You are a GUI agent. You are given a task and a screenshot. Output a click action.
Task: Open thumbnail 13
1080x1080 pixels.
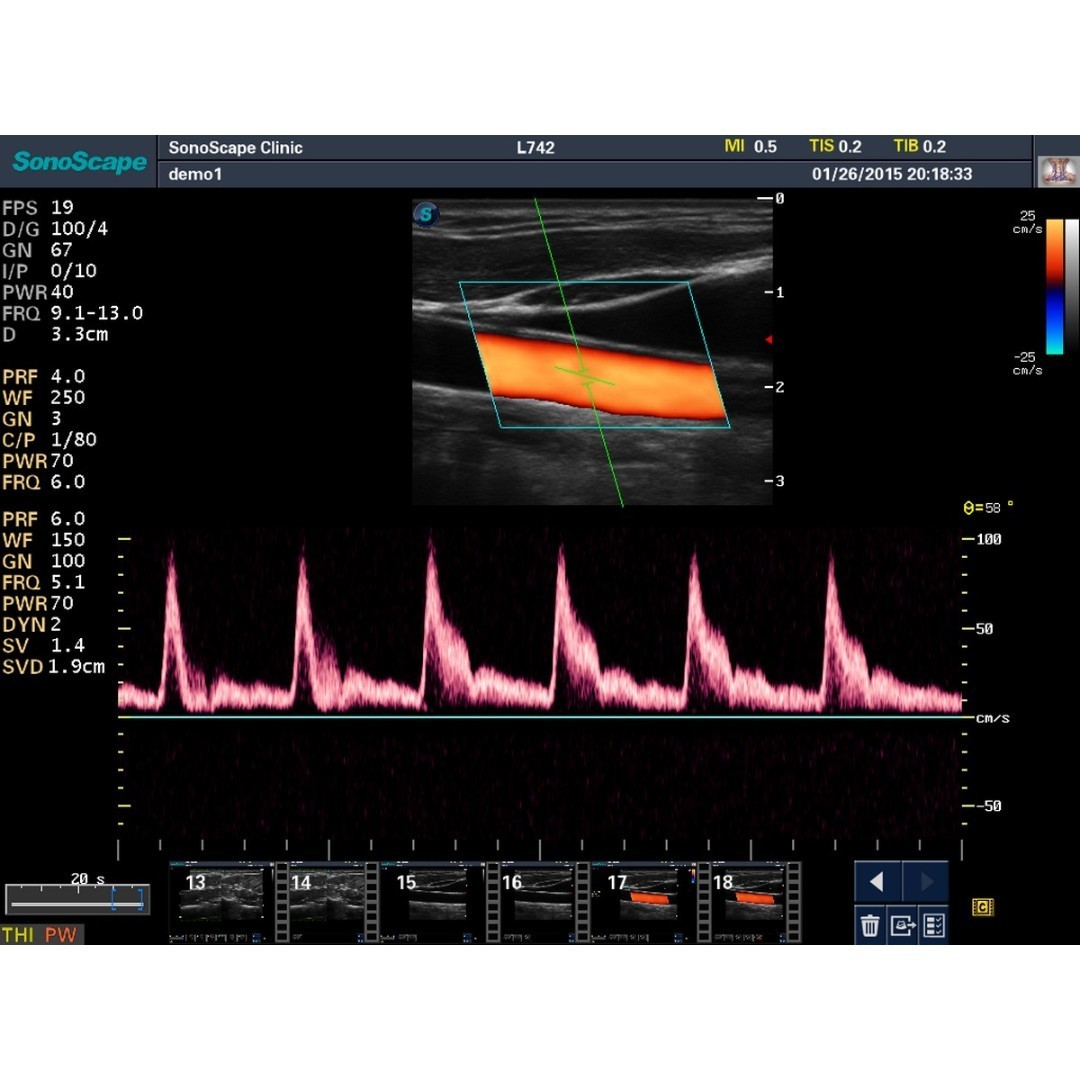(221, 901)
